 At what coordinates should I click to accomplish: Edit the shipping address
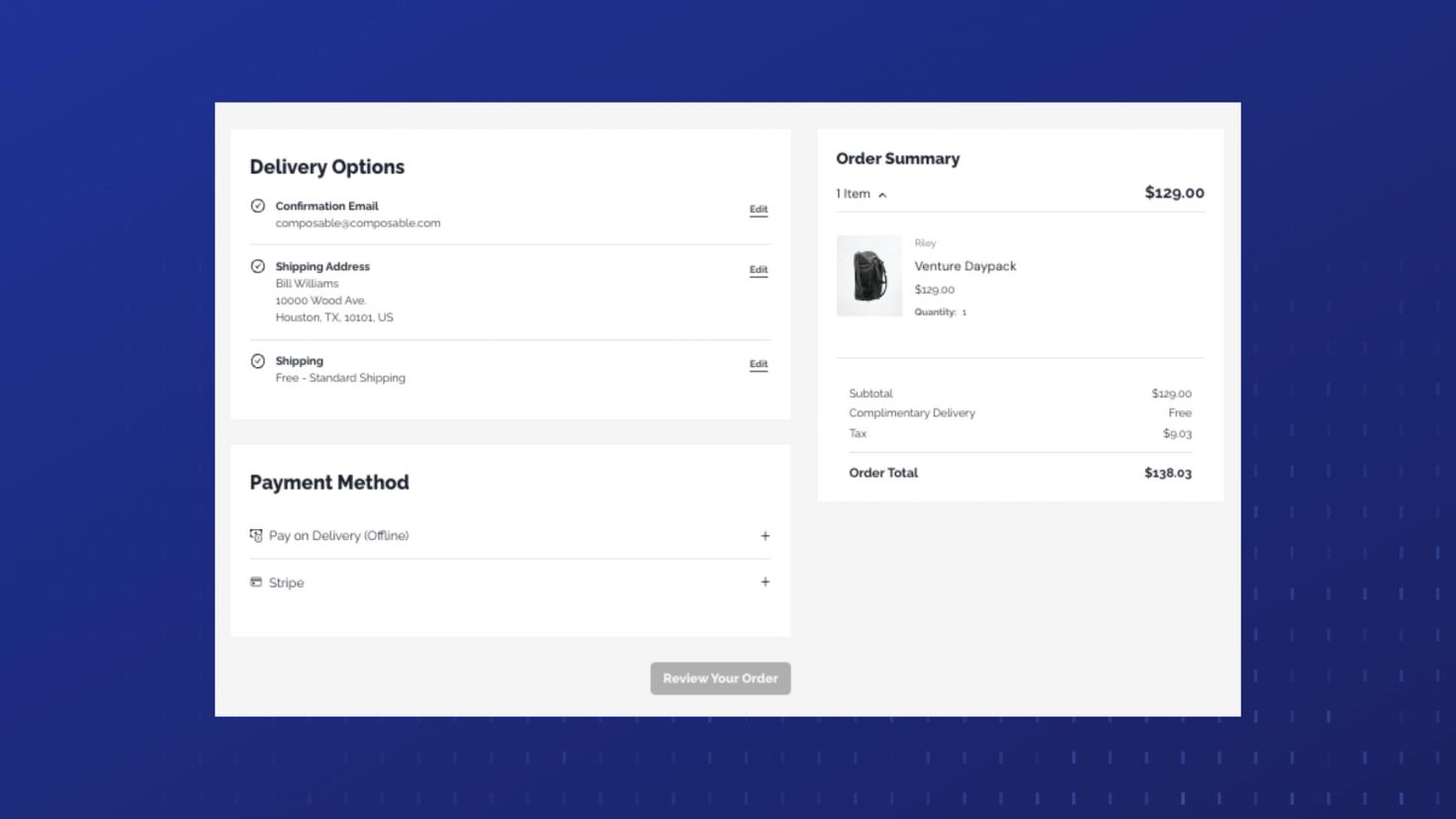click(758, 269)
